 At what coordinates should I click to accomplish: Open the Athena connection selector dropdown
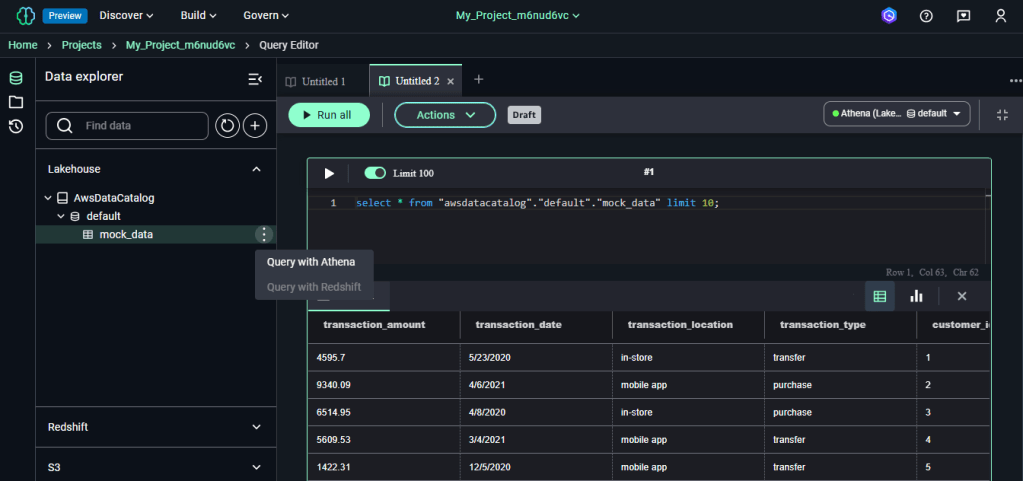coord(896,114)
